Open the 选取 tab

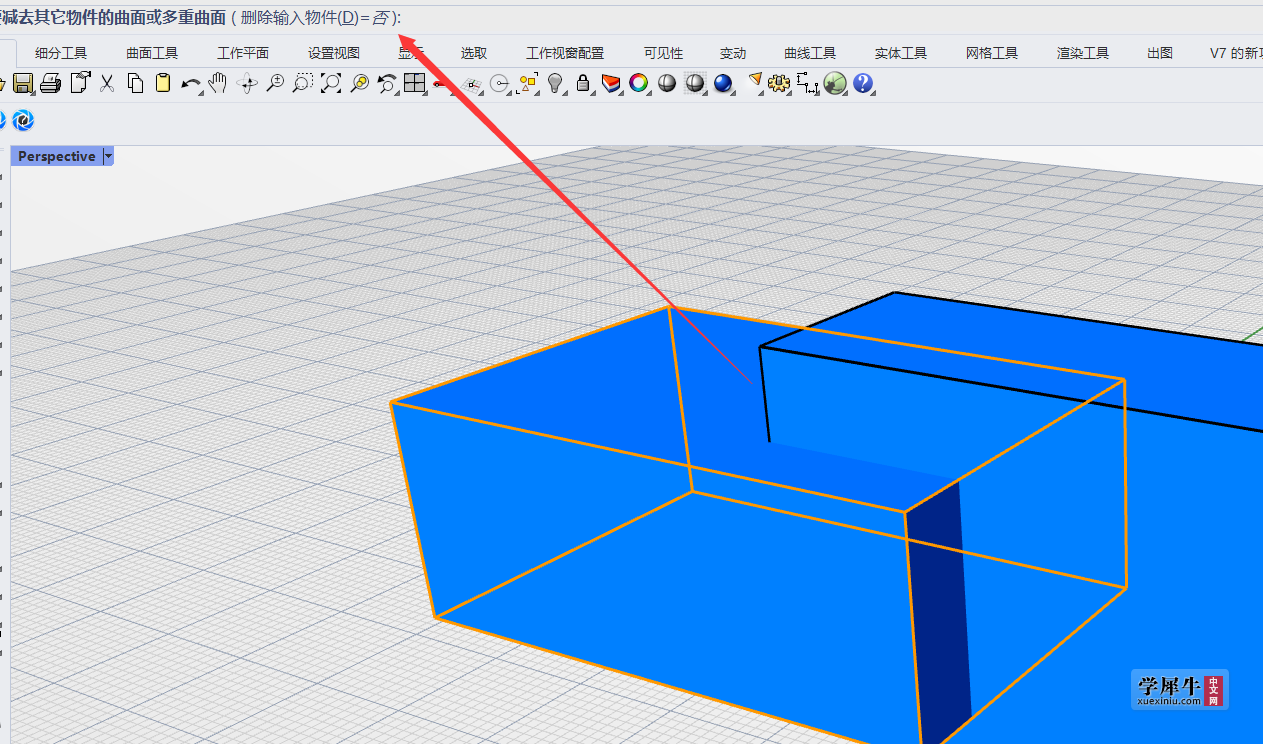coord(474,53)
